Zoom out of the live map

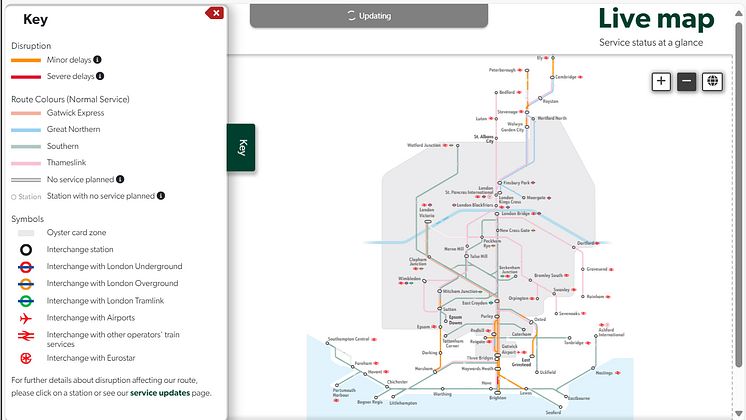click(686, 82)
